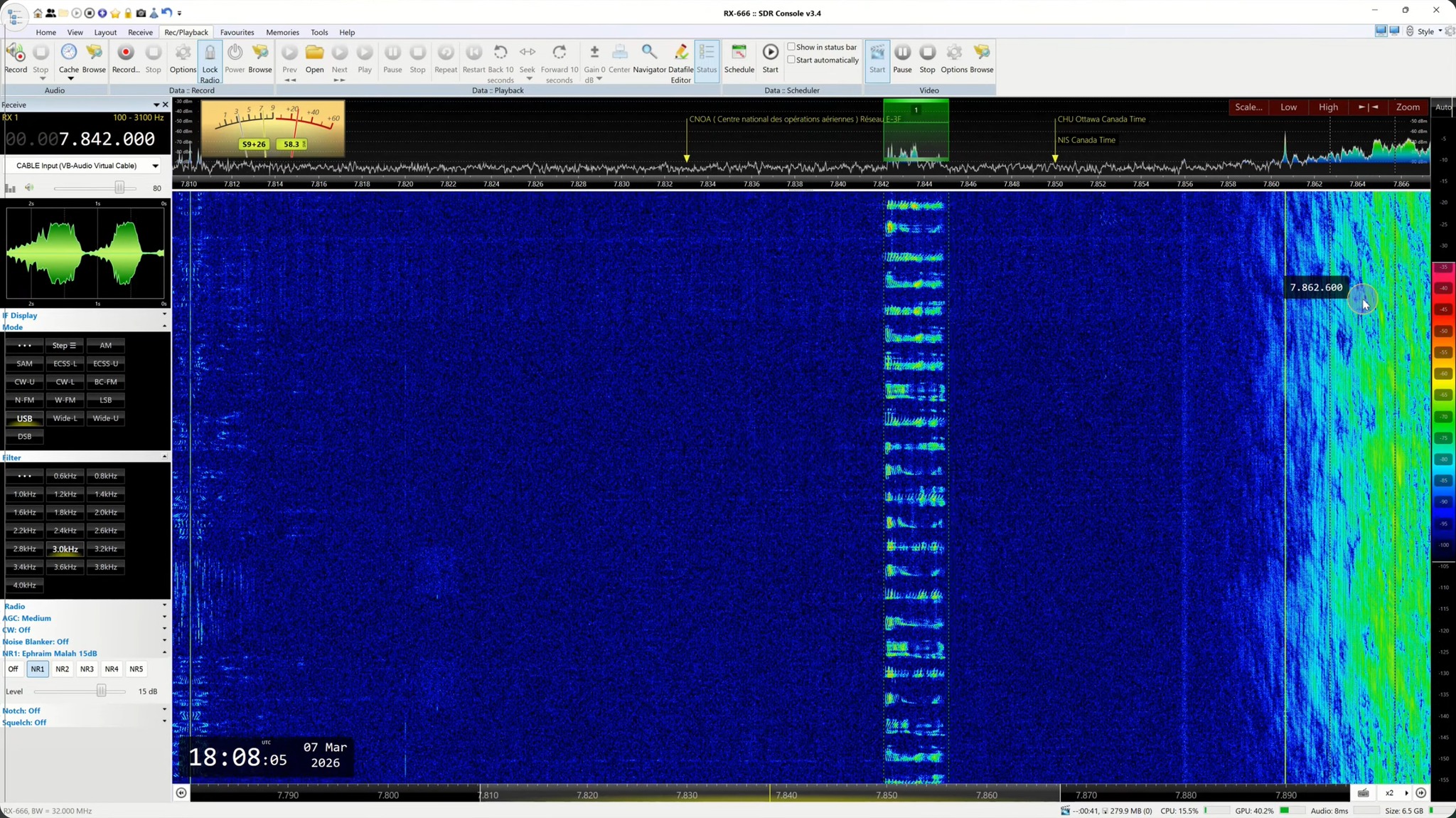
Task: Click the Video Start icon
Action: point(877,53)
